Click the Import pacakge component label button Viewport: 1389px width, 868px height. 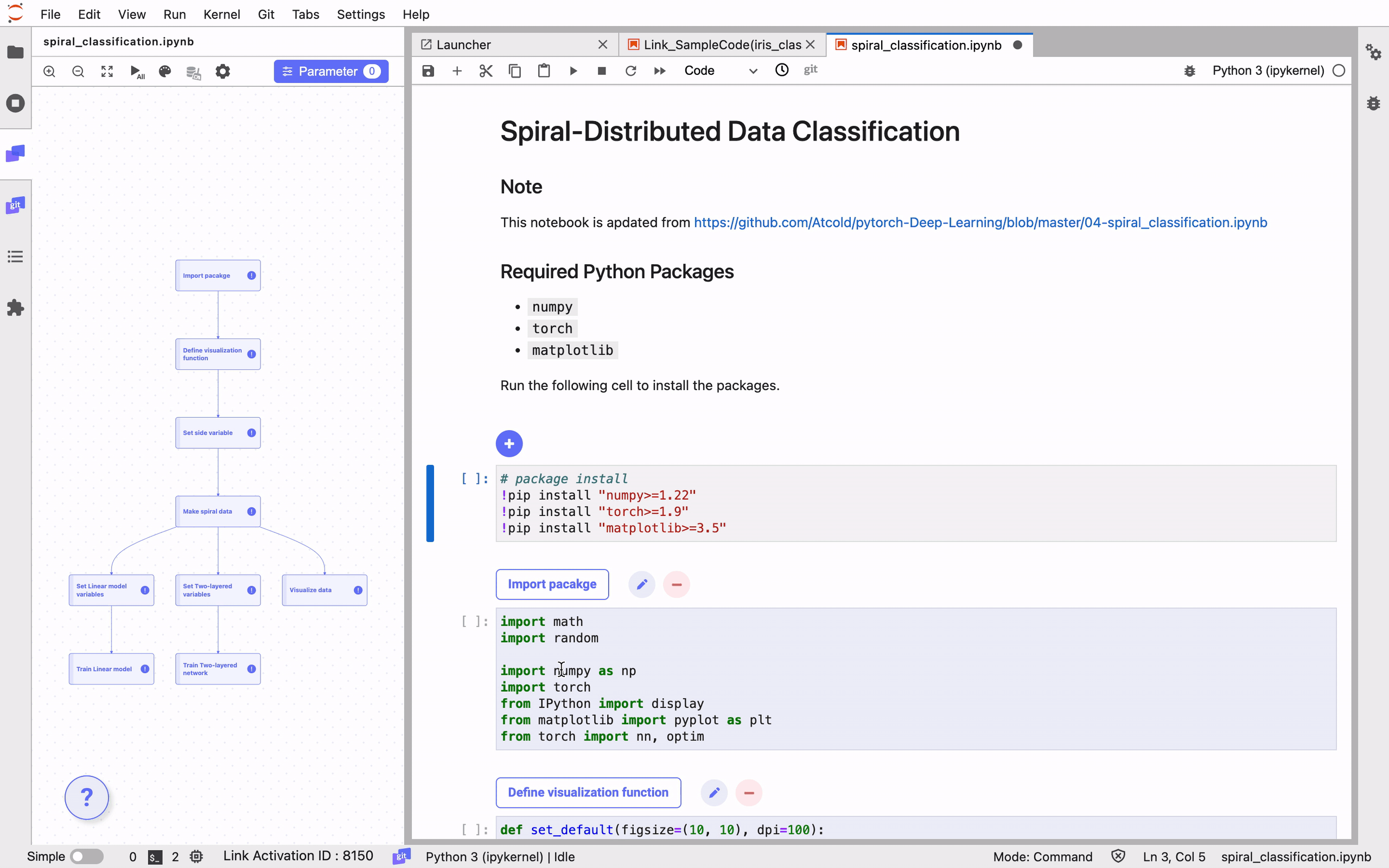click(x=552, y=584)
